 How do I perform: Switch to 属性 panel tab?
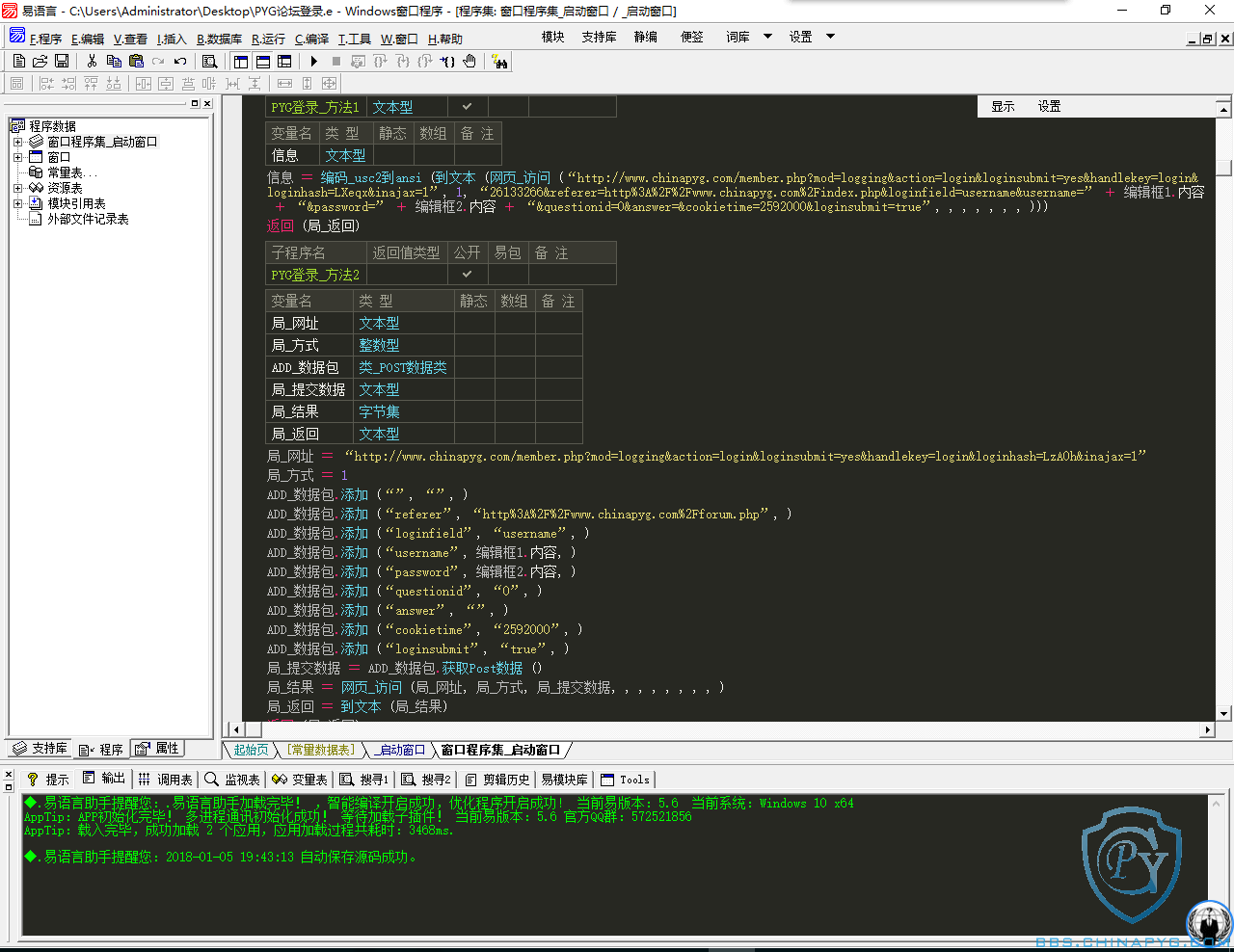(157, 749)
